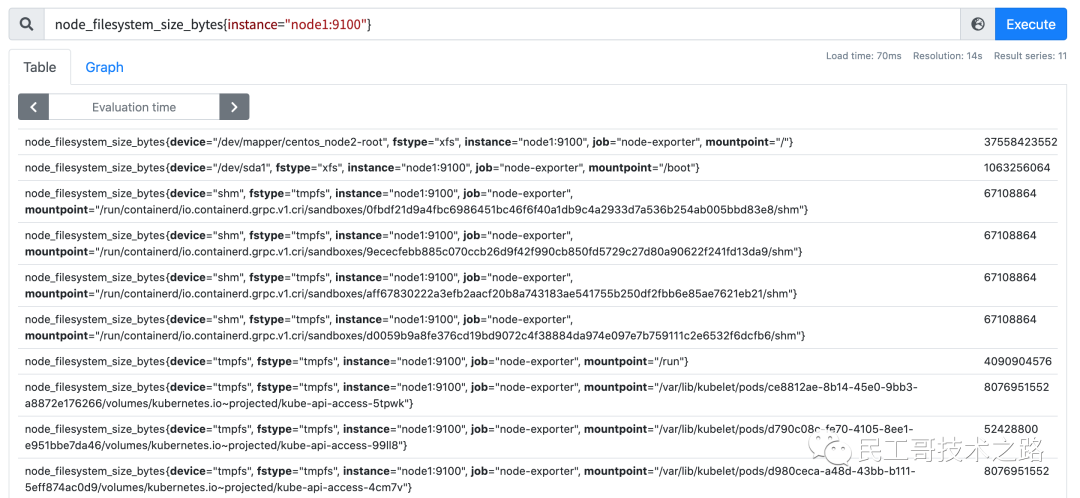This screenshot has width=1080, height=498.
Task: Open the metrics explorer globe icon
Action: (977, 24)
